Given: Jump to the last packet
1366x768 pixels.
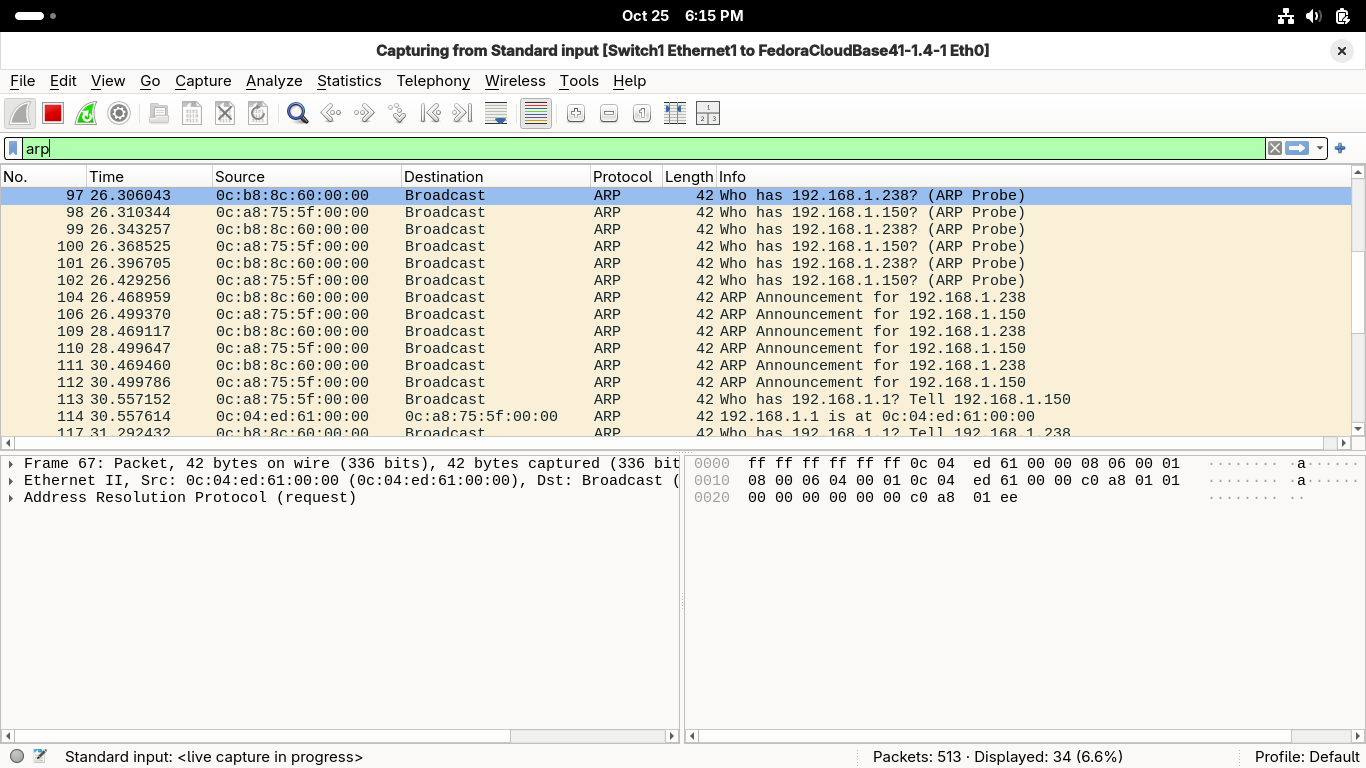Looking at the screenshot, I should (x=462, y=114).
